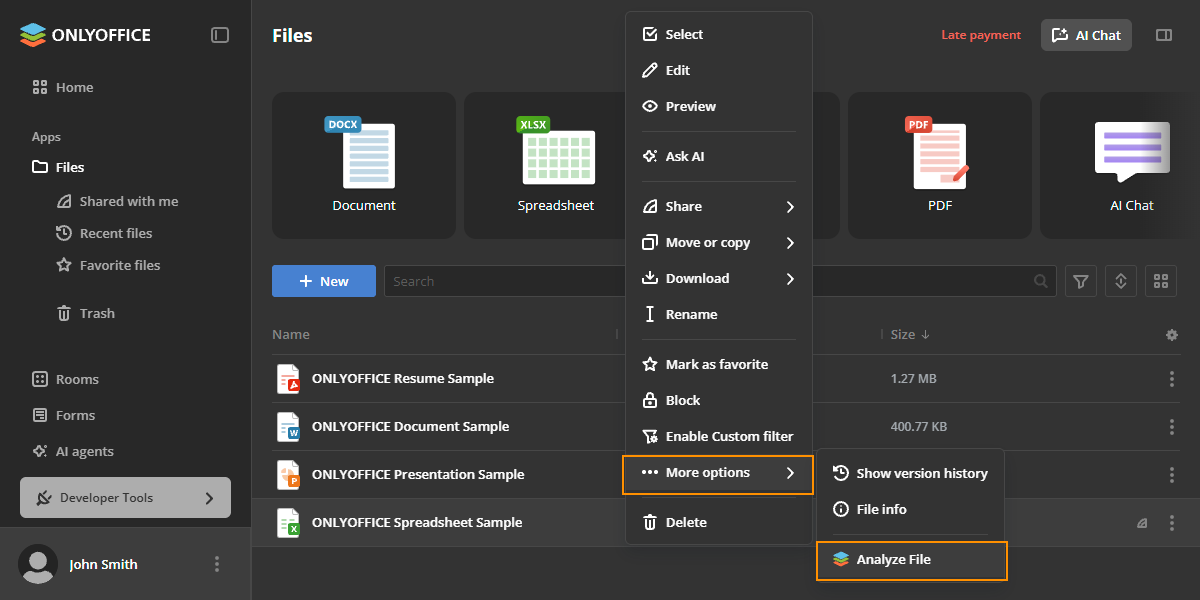Open AI Chat button in header
This screenshot has height=600, width=1200.
[1086, 35]
